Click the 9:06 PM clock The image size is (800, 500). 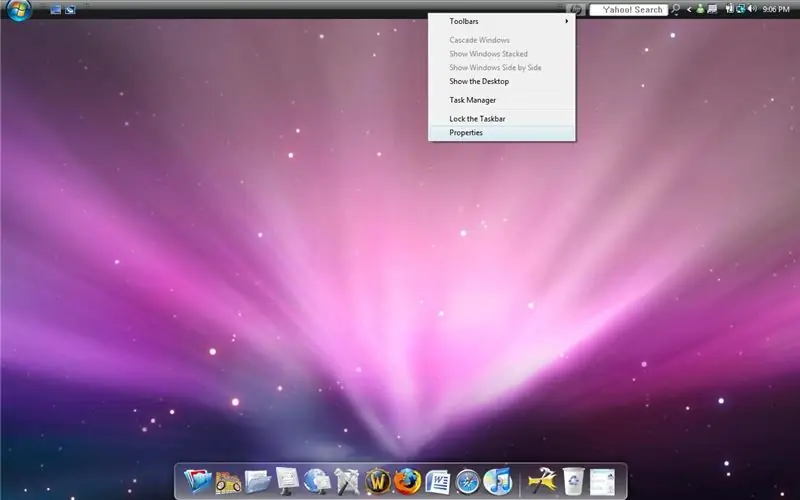click(776, 9)
